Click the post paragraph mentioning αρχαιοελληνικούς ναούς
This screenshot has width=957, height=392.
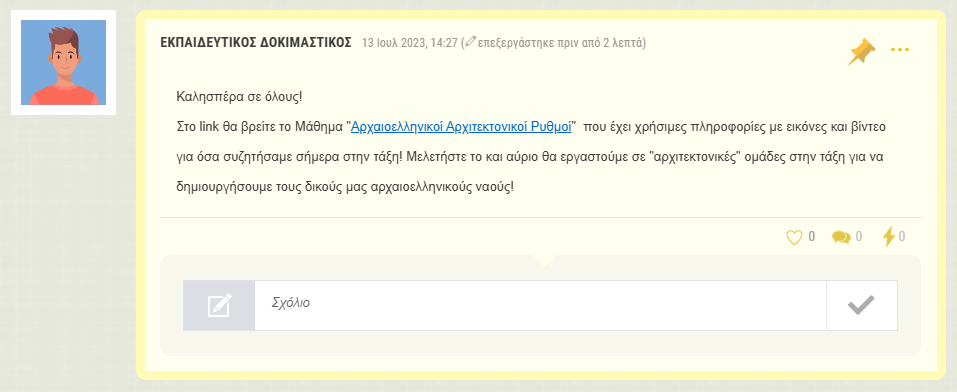(530, 156)
